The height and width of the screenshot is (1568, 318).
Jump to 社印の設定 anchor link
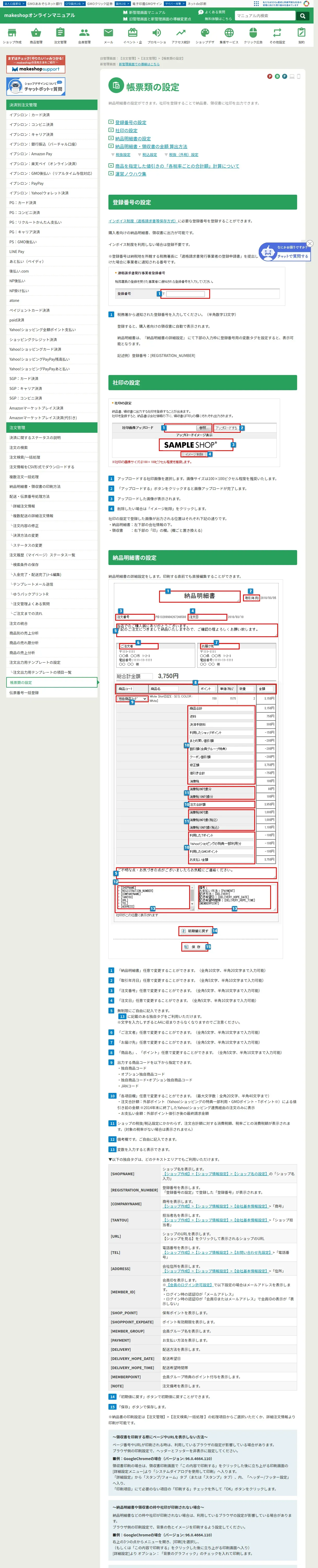coord(126,130)
